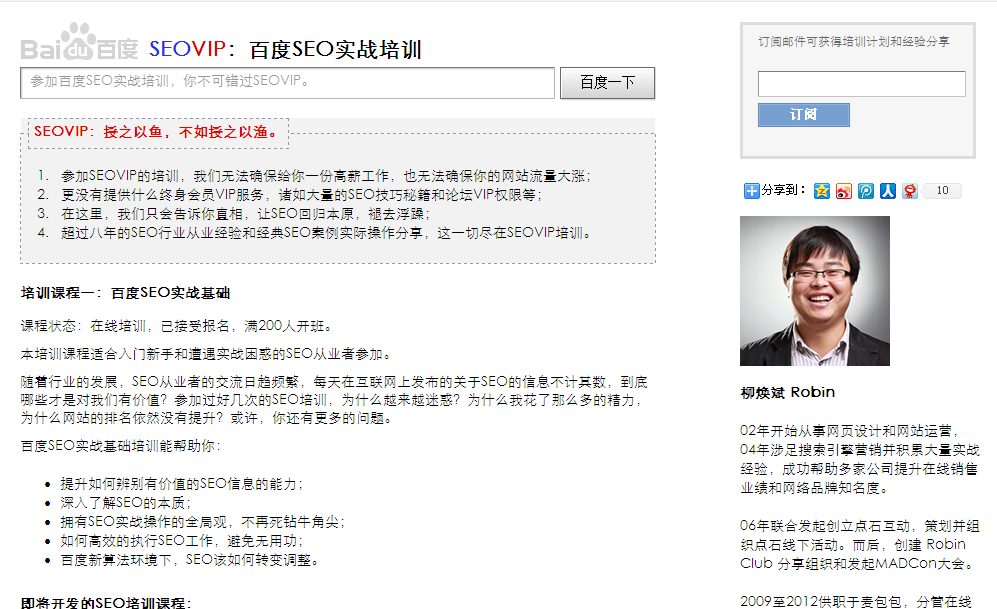Click the blue 订阅 subscribe button
The width and height of the screenshot is (997, 609).
pos(804,115)
